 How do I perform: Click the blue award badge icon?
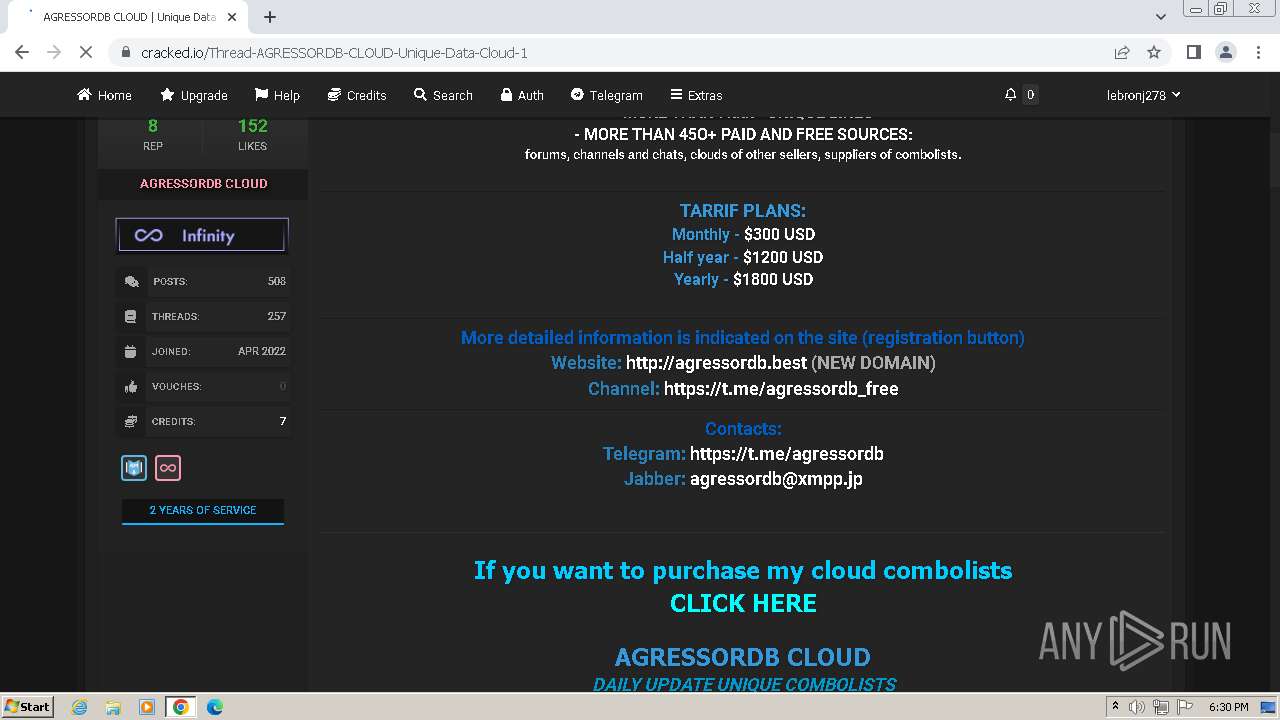134,467
